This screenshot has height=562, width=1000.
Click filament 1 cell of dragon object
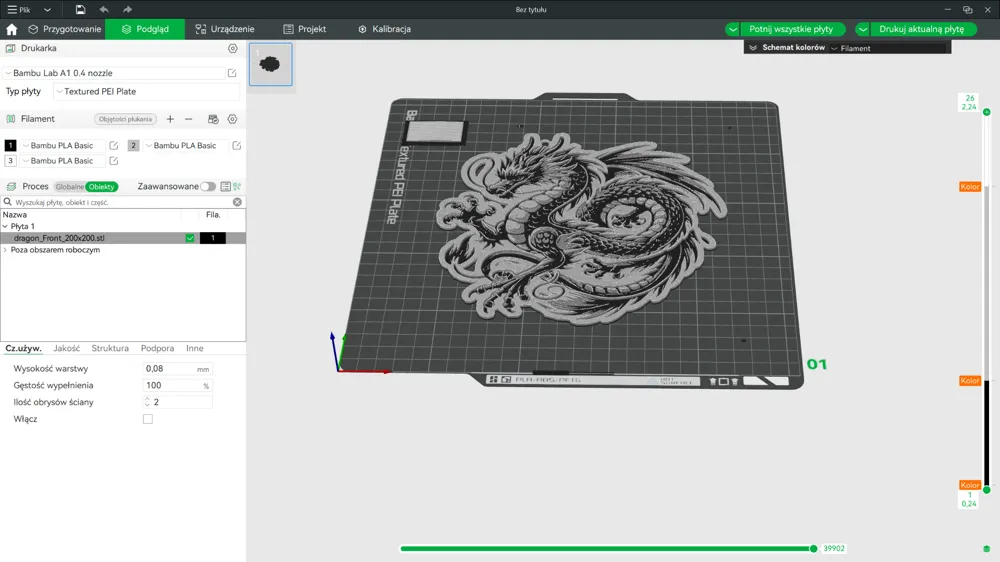click(x=213, y=238)
